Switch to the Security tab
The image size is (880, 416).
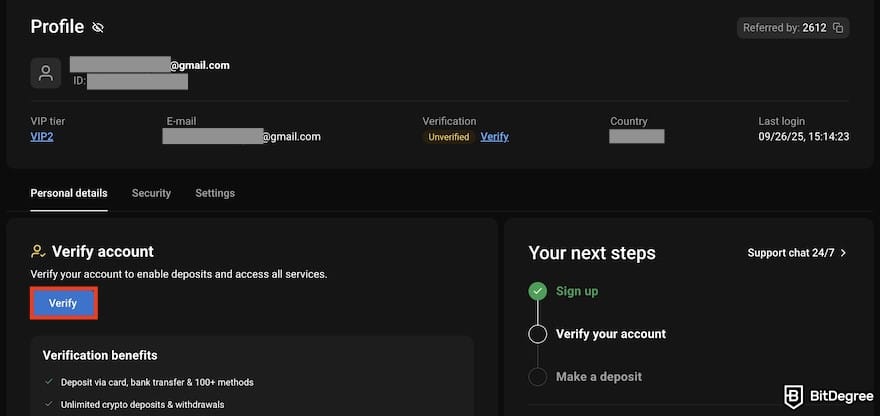coord(151,193)
